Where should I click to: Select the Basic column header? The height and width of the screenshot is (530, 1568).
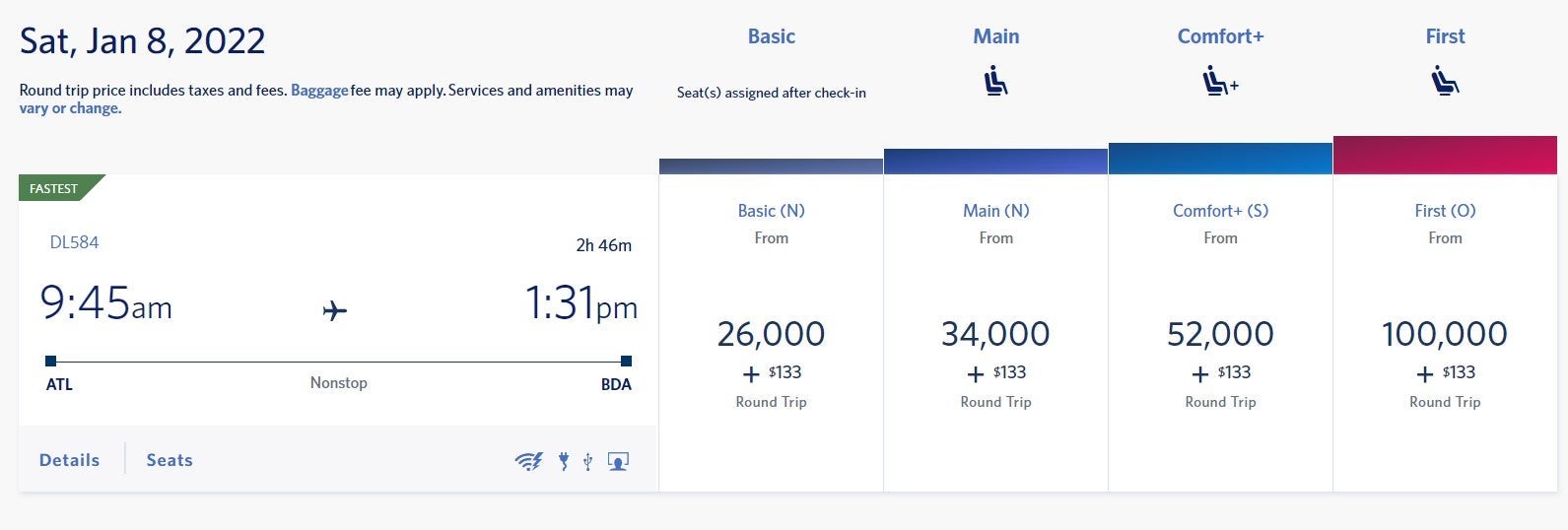pos(771,36)
